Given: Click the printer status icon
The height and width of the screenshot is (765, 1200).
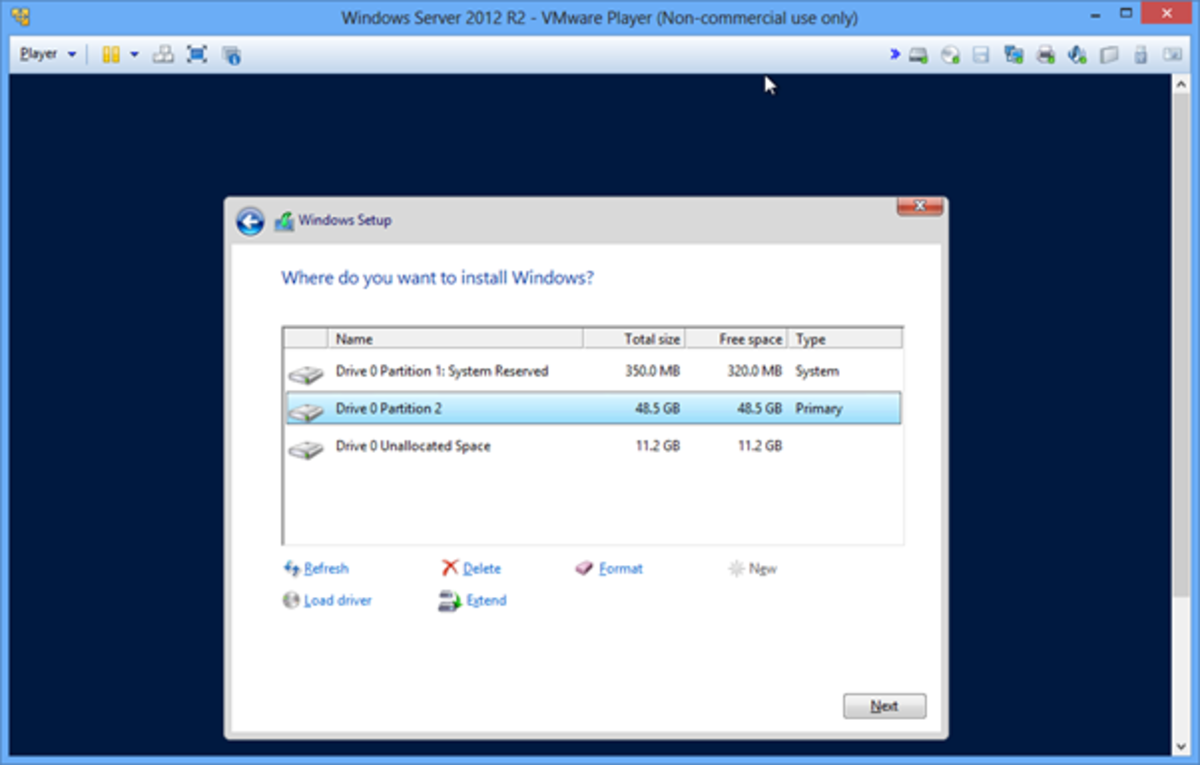Looking at the screenshot, I should point(1045,55).
